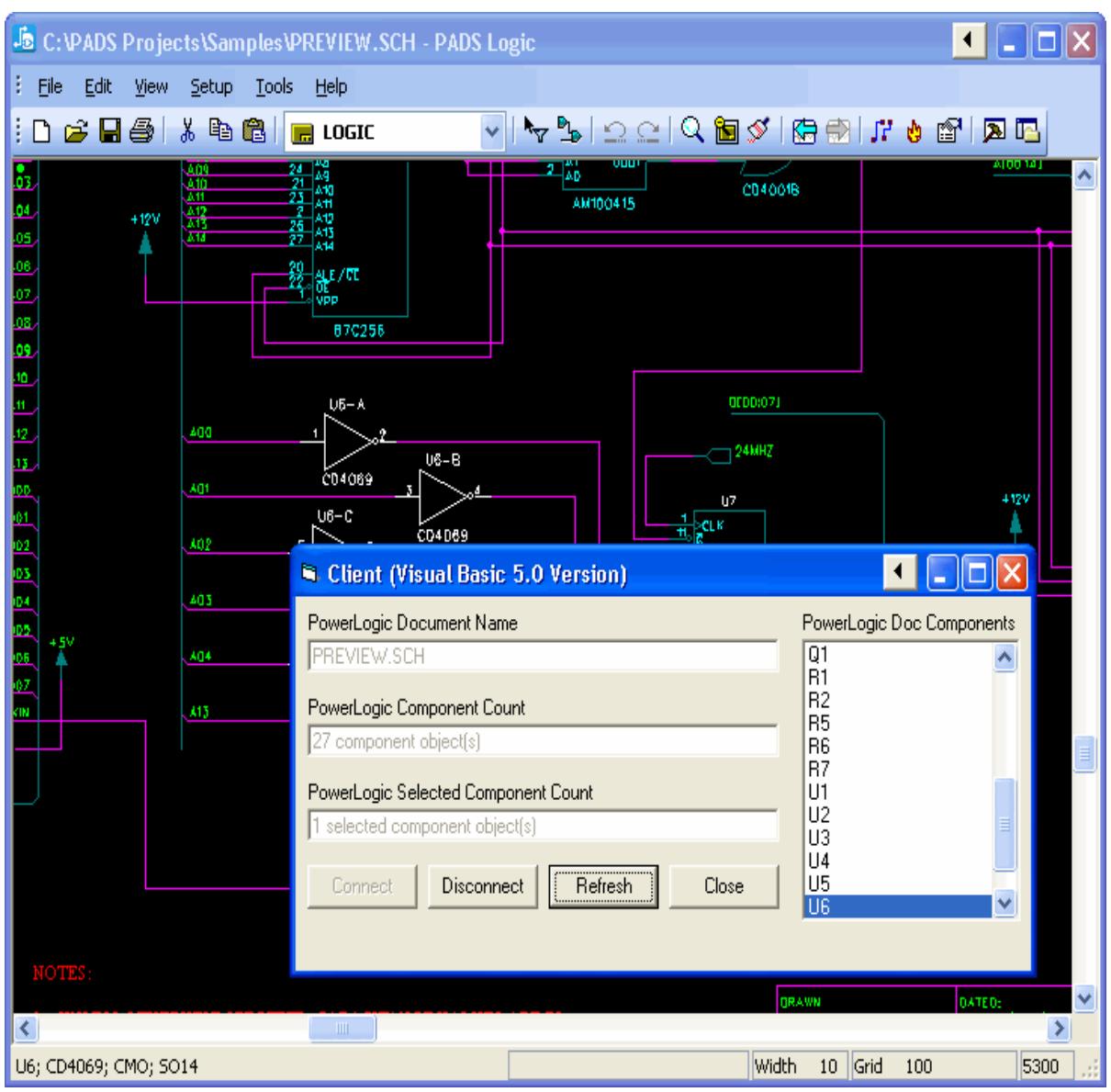The height and width of the screenshot is (1092, 1111).
Task: Click the PowerLogic Component Count field
Action: 543,741
